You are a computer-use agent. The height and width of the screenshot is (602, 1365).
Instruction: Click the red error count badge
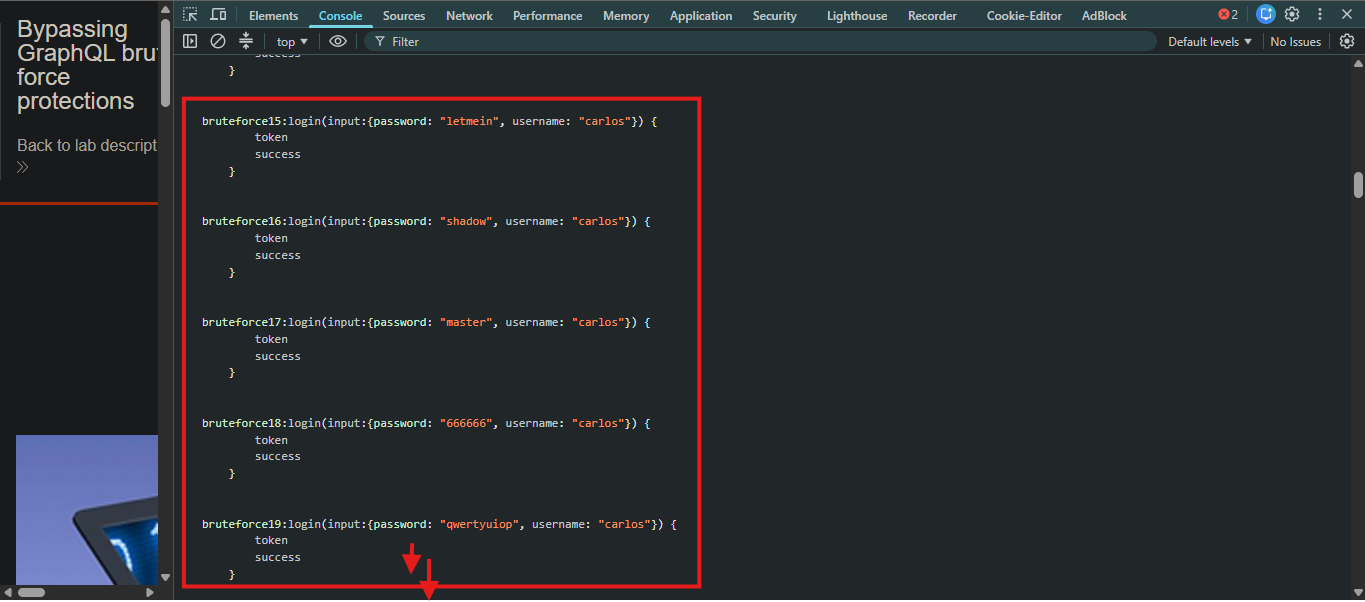tap(1228, 15)
